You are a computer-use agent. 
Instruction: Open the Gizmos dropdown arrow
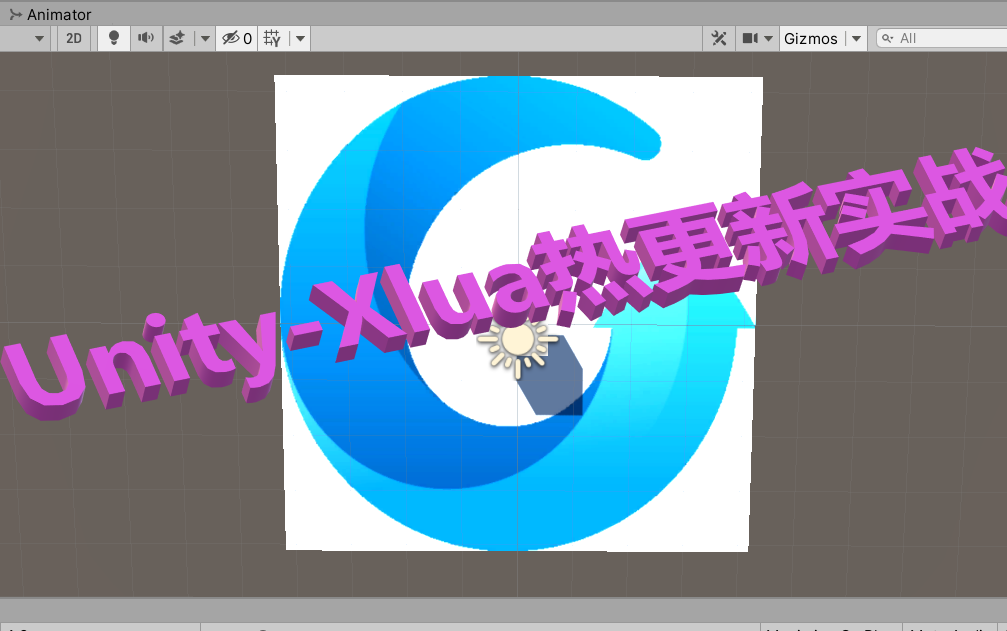point(856,38)
